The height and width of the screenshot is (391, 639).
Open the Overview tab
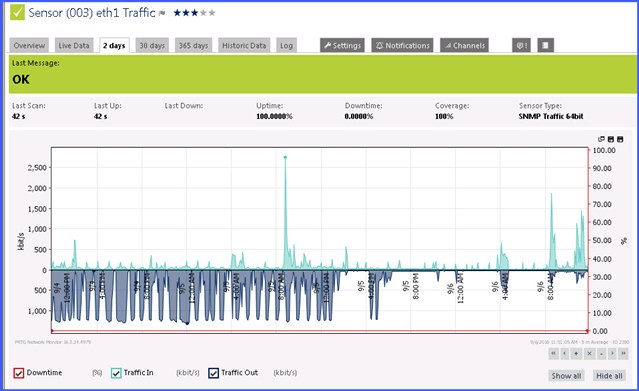(29, 45)
